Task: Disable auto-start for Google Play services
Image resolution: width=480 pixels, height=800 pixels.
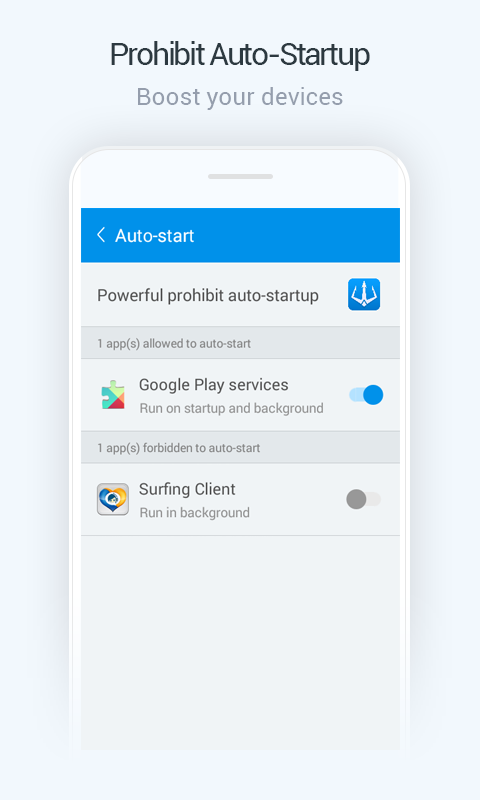Action: (x=366, y=395)
